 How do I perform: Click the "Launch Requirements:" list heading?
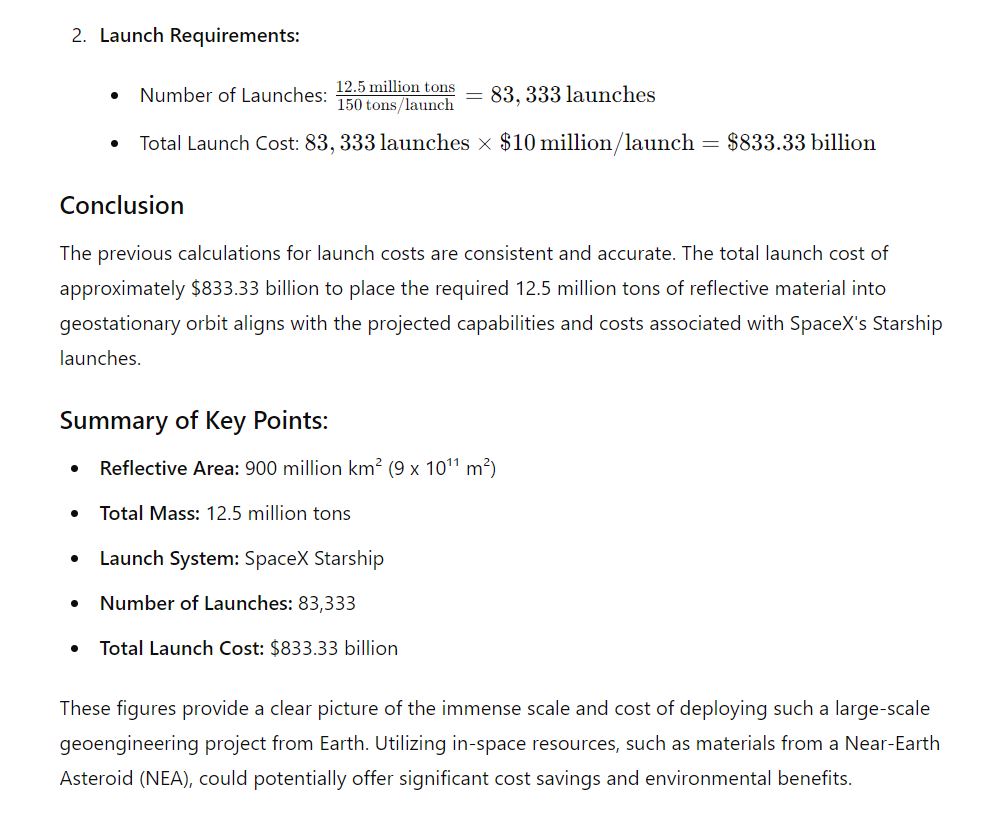[x=199, y=36]
